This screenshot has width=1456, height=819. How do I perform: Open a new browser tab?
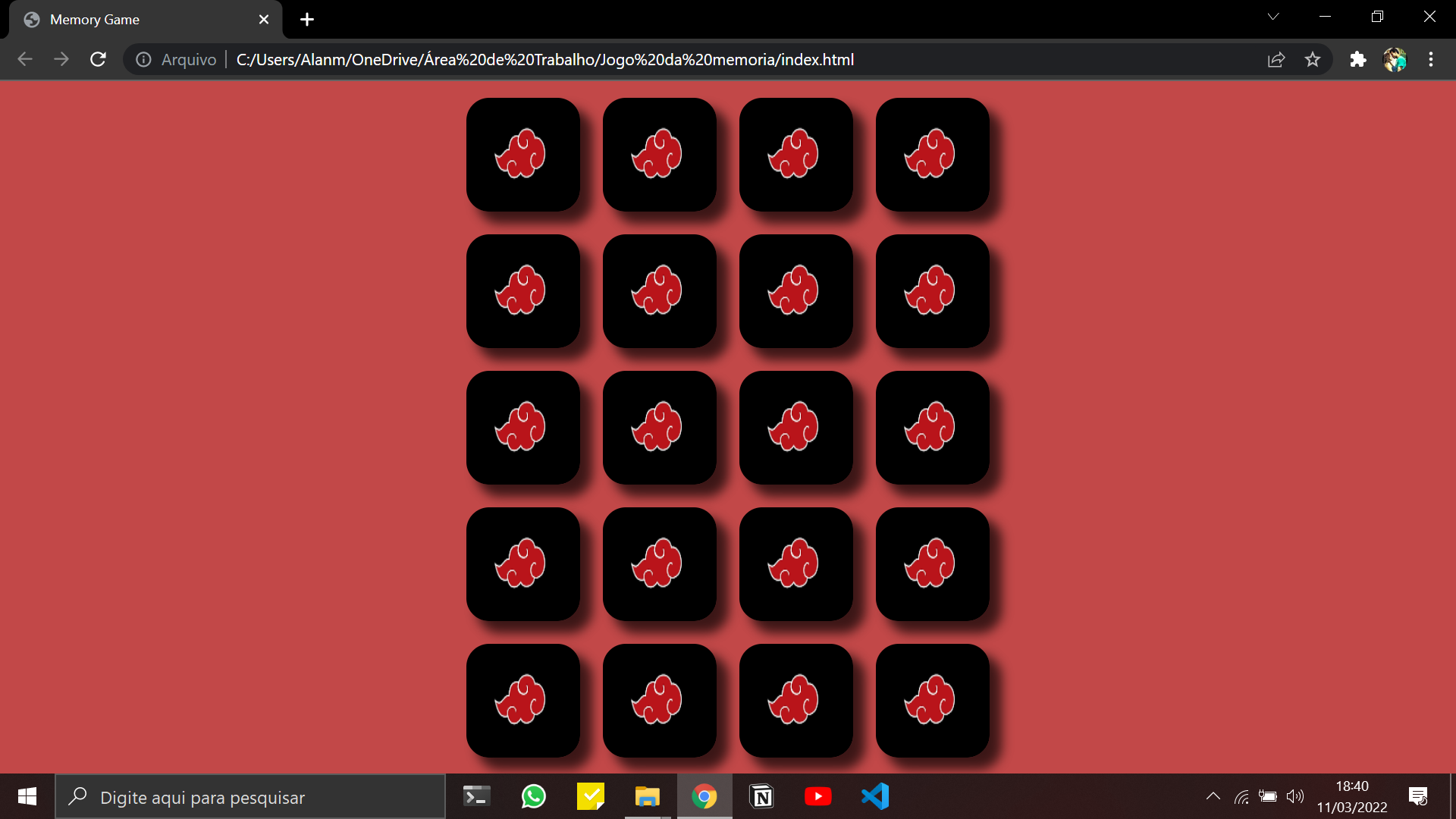coord(307,20)
